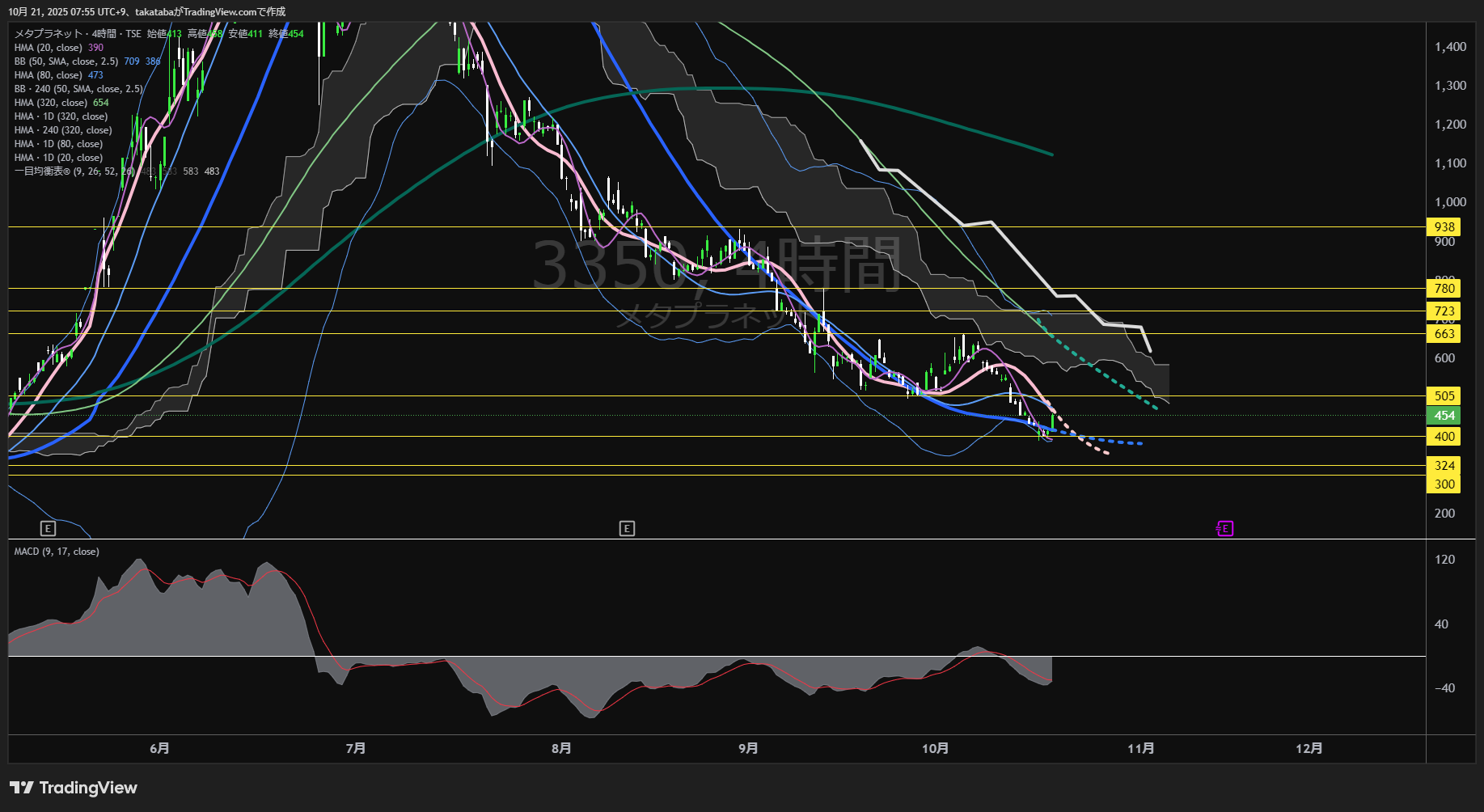Select the 663 yellow price label
This screenshot has height=812, width=1484.
click(x=1444, y=334)
